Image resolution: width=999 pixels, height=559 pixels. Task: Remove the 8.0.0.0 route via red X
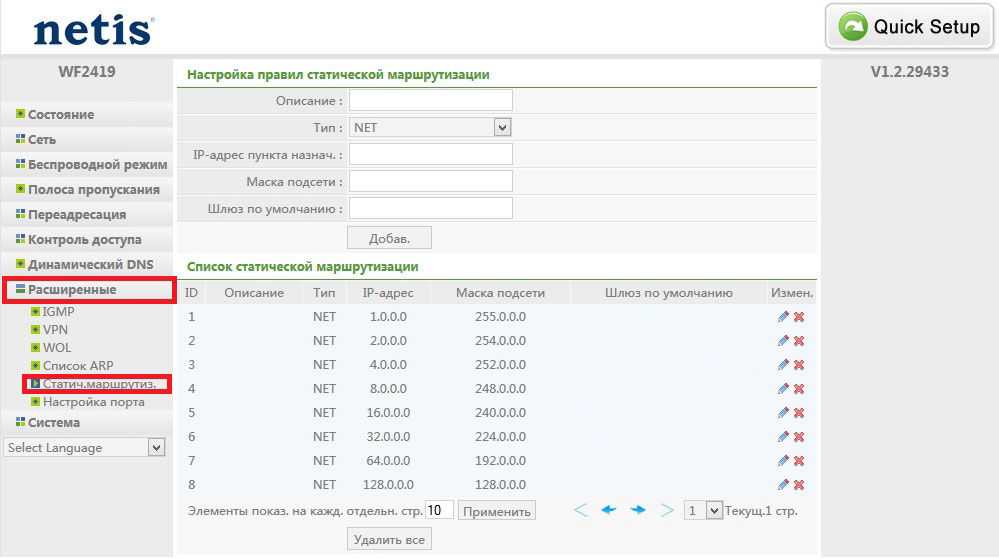tap(799, 389)
